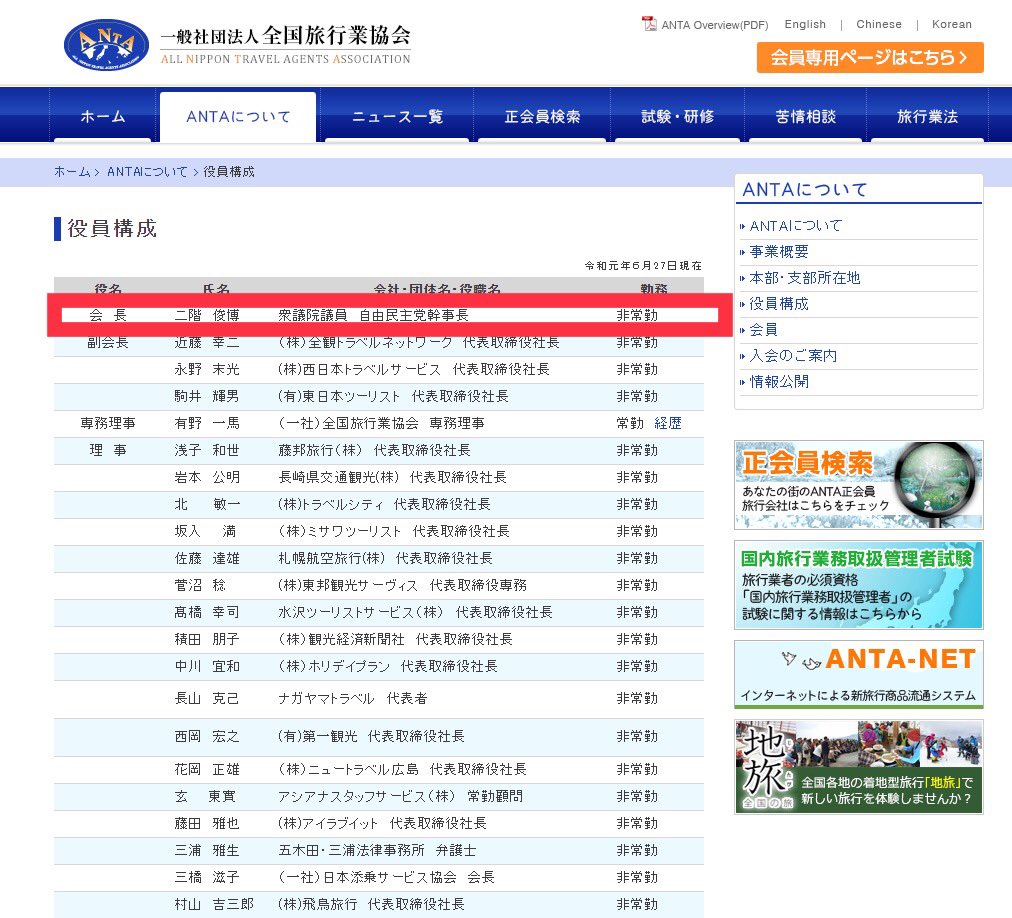1012x918 pixels.
Task: Switch language to Korean
Action: coord(951,25)
